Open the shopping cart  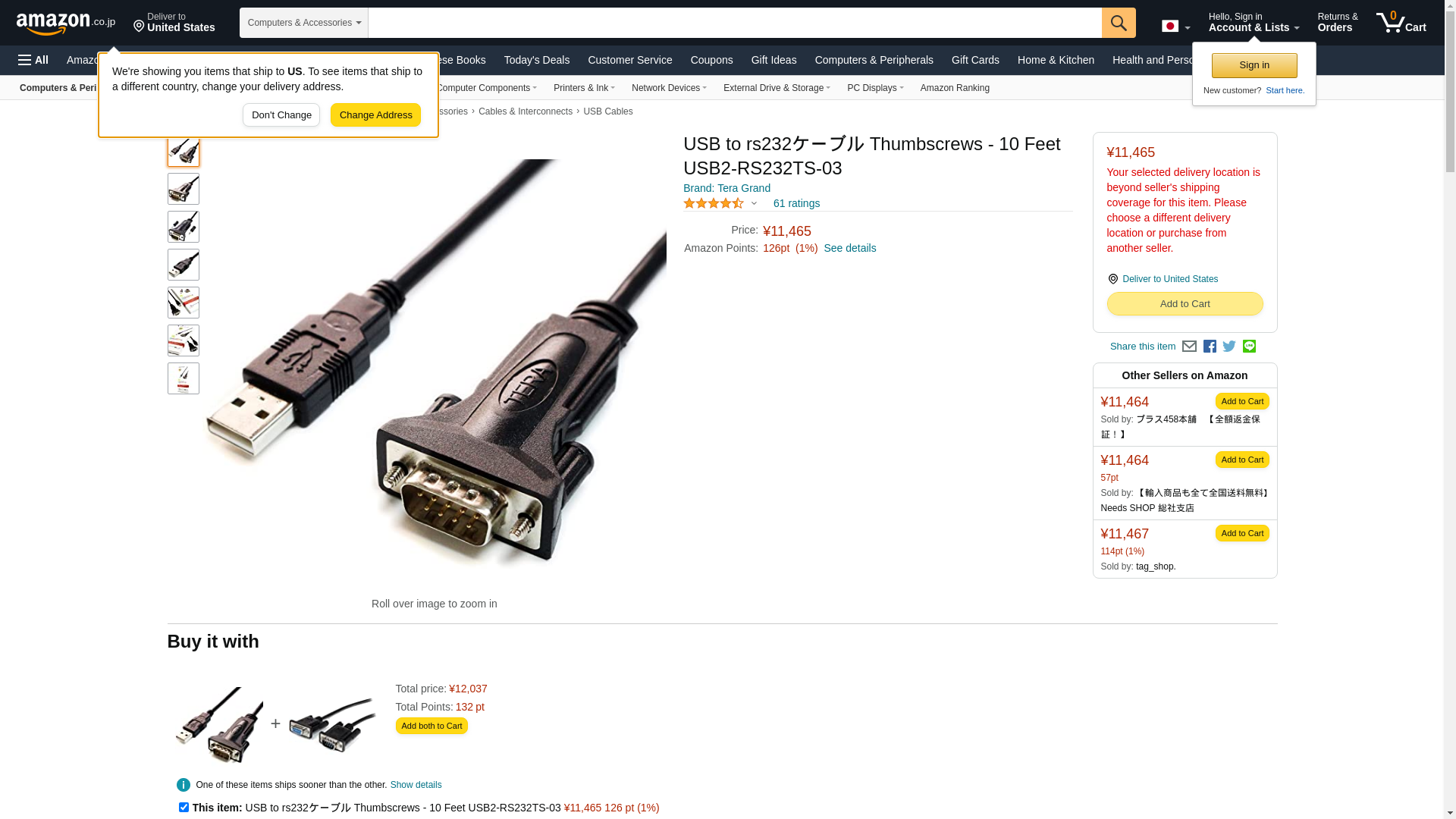[1401, 23]
